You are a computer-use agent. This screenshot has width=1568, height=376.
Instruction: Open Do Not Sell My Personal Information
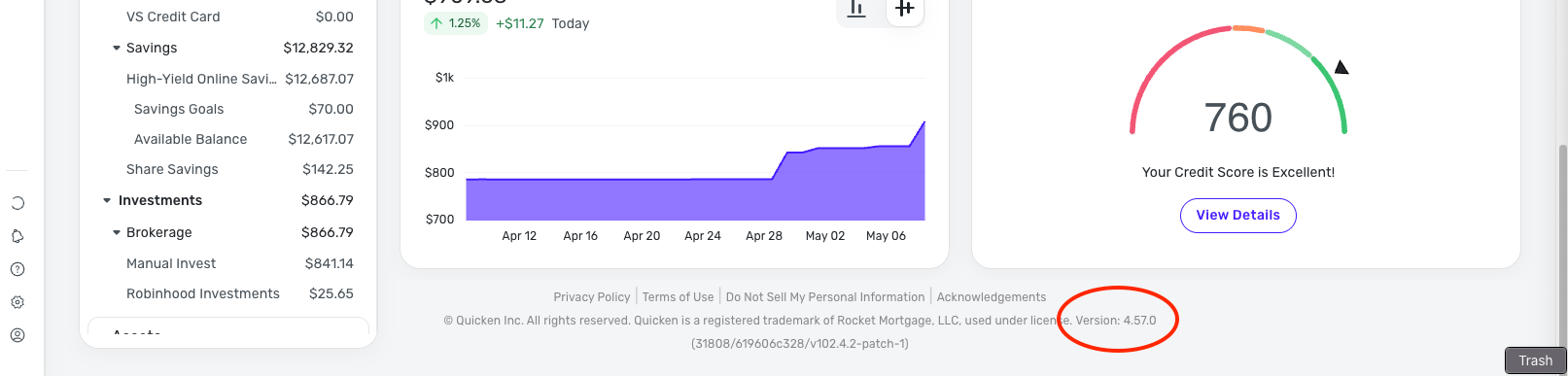click(x=825, y=297)
